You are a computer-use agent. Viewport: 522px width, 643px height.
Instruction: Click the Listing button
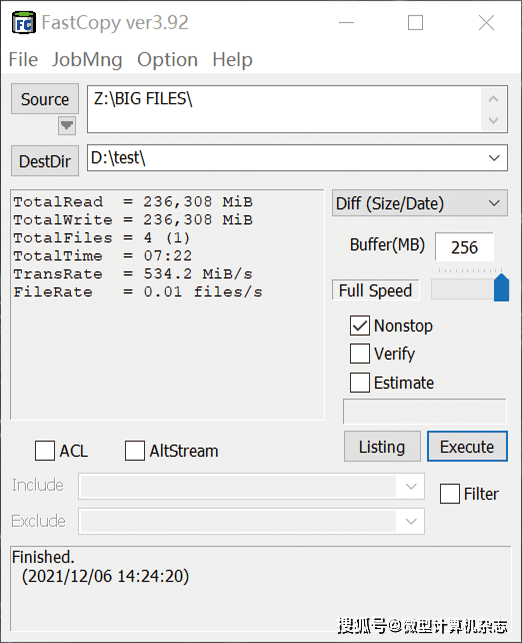click(382, 447)
